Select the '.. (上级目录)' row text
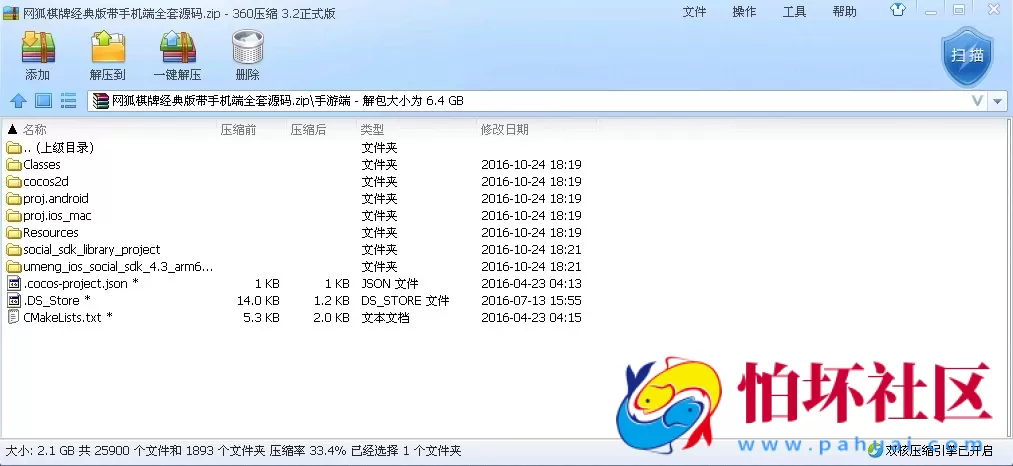Image resolution: width=1013 pixels, height=466 pixels. [x=59, y=147]
